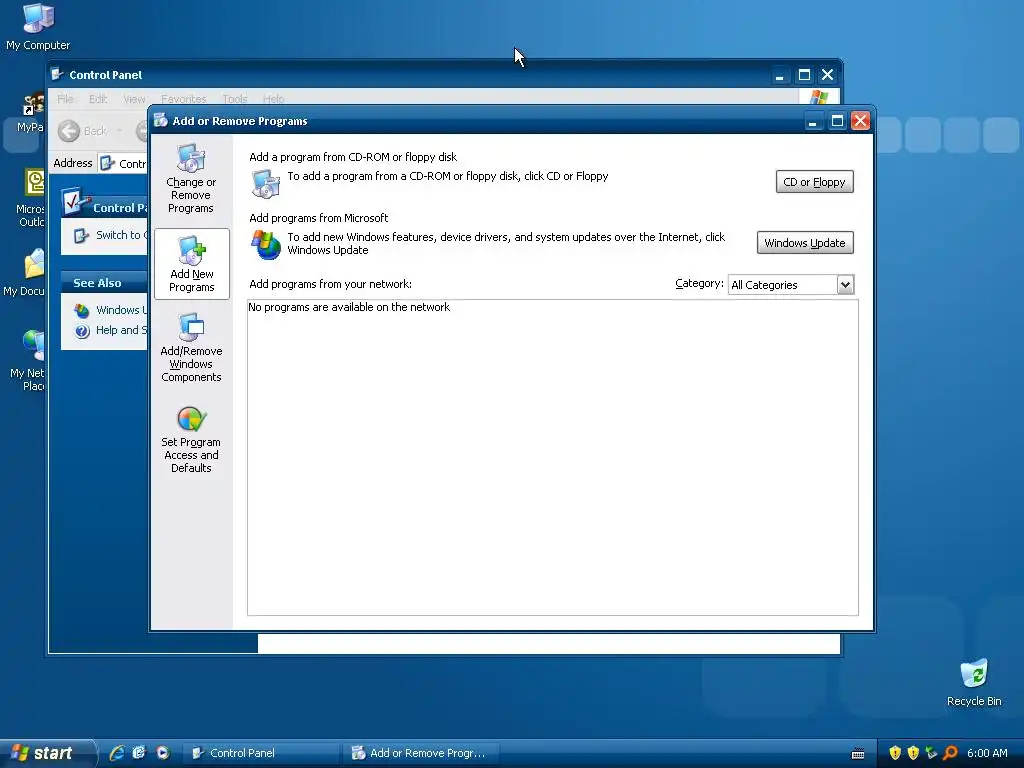Click the orange magnifier tray icon
The width and height of the screenshot is (1024, 768).
950,753
